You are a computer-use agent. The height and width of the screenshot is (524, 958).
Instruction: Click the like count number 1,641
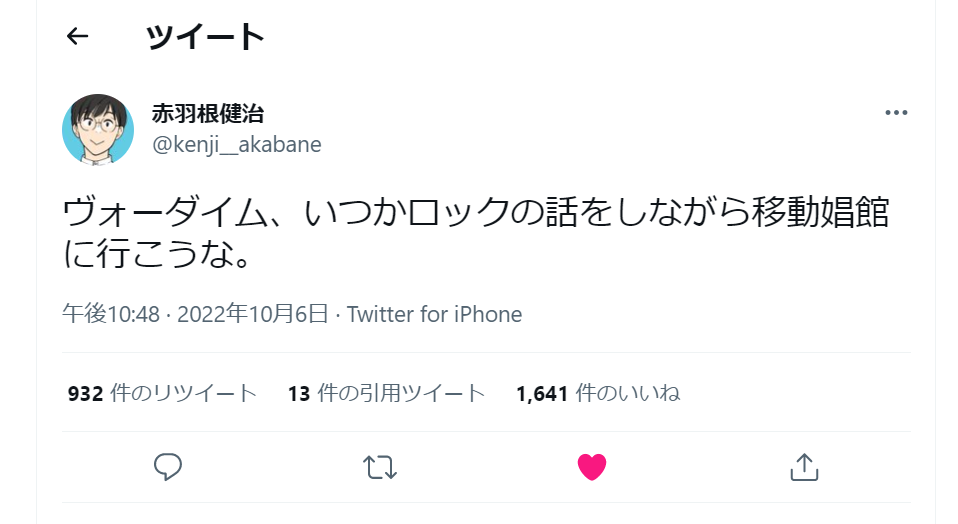[543, 394]
